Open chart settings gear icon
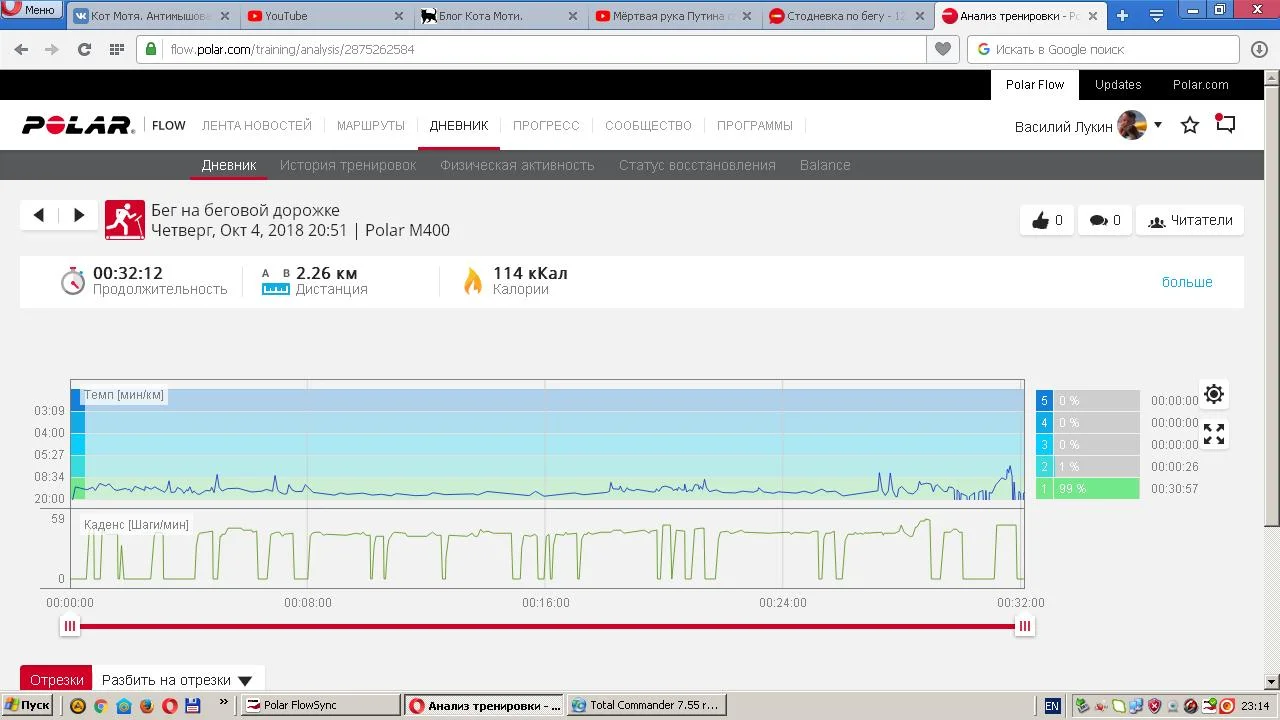The height and width of the screenshot is (720, 1280). [1213, 394]
